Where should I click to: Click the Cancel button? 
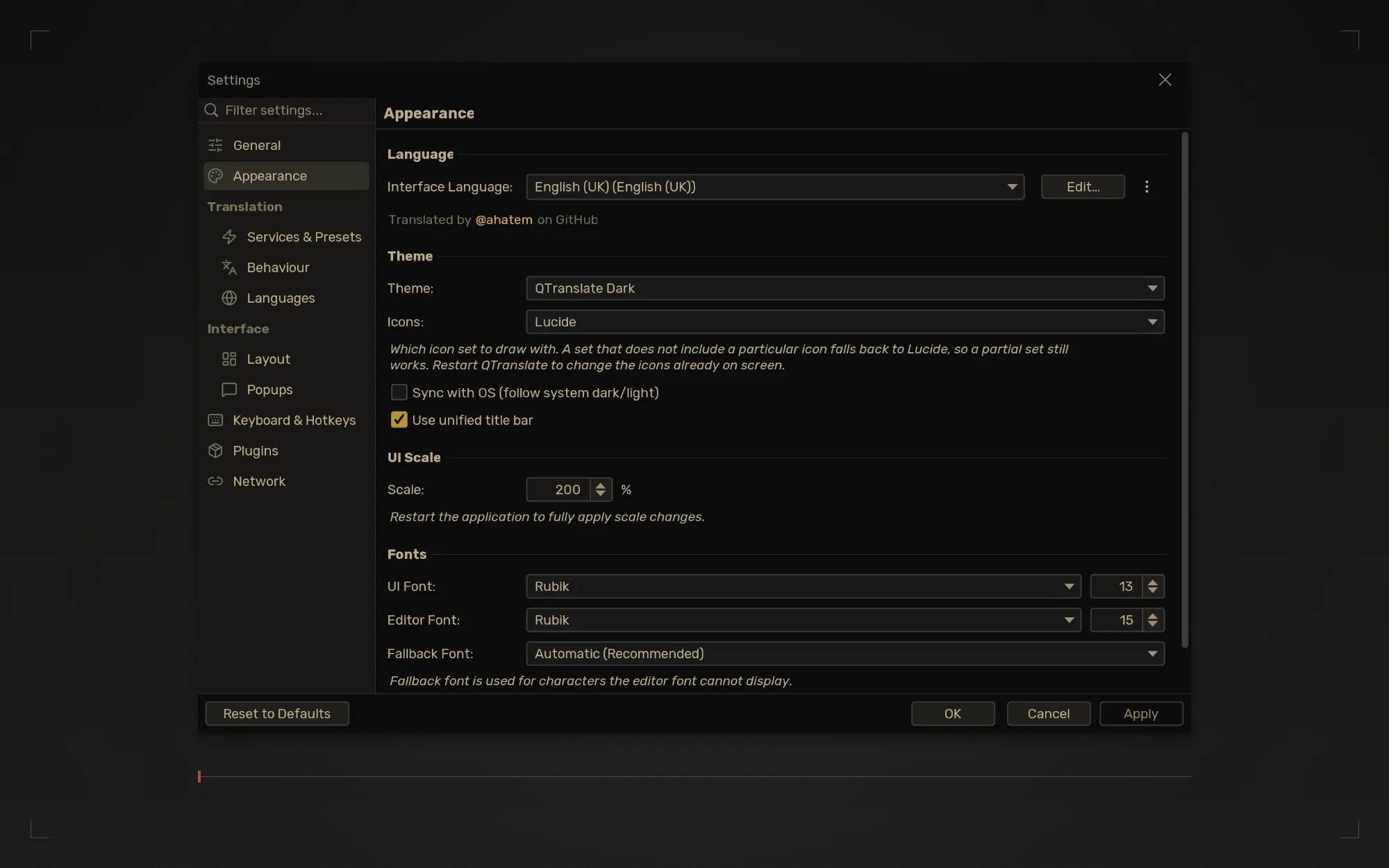tap(1049, 714)
